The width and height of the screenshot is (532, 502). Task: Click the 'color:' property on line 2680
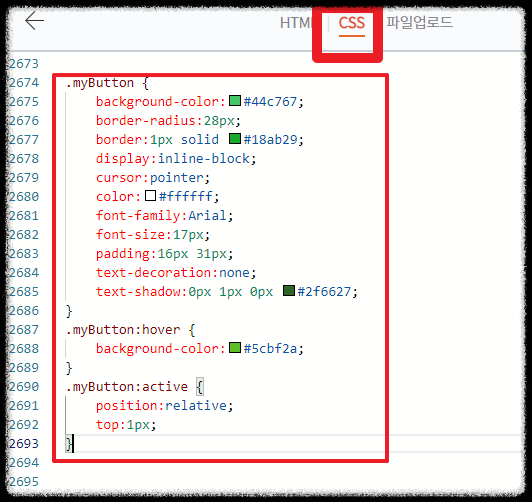tap(118, 197)
